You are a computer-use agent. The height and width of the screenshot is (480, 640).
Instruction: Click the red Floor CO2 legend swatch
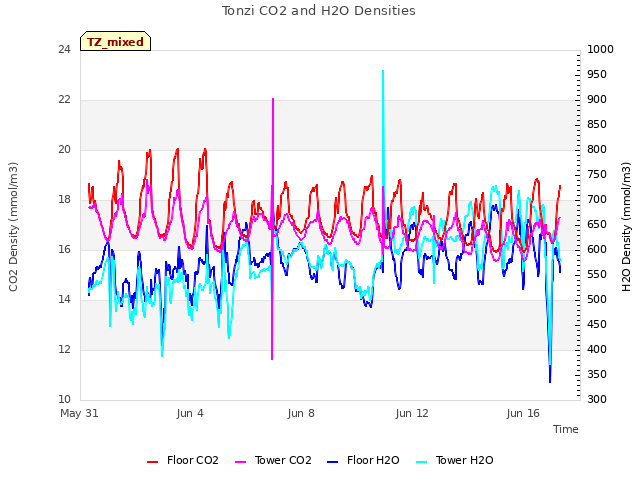[x=153, y=462]
